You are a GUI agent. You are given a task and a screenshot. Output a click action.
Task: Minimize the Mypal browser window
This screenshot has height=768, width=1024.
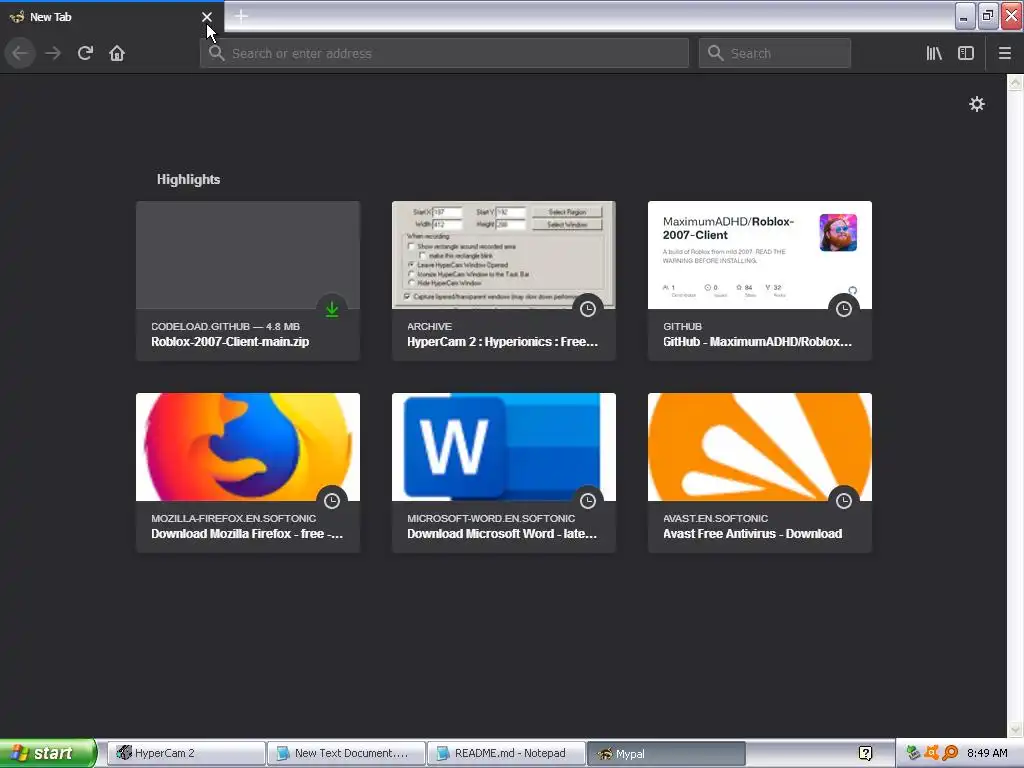click(965, 16)
